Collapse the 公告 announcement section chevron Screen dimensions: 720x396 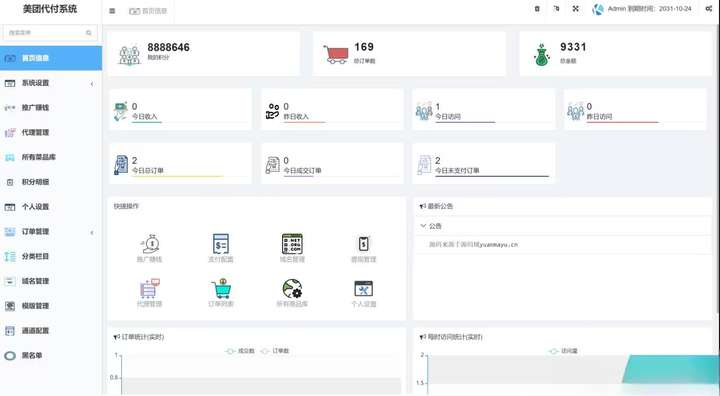pos(423,226)
